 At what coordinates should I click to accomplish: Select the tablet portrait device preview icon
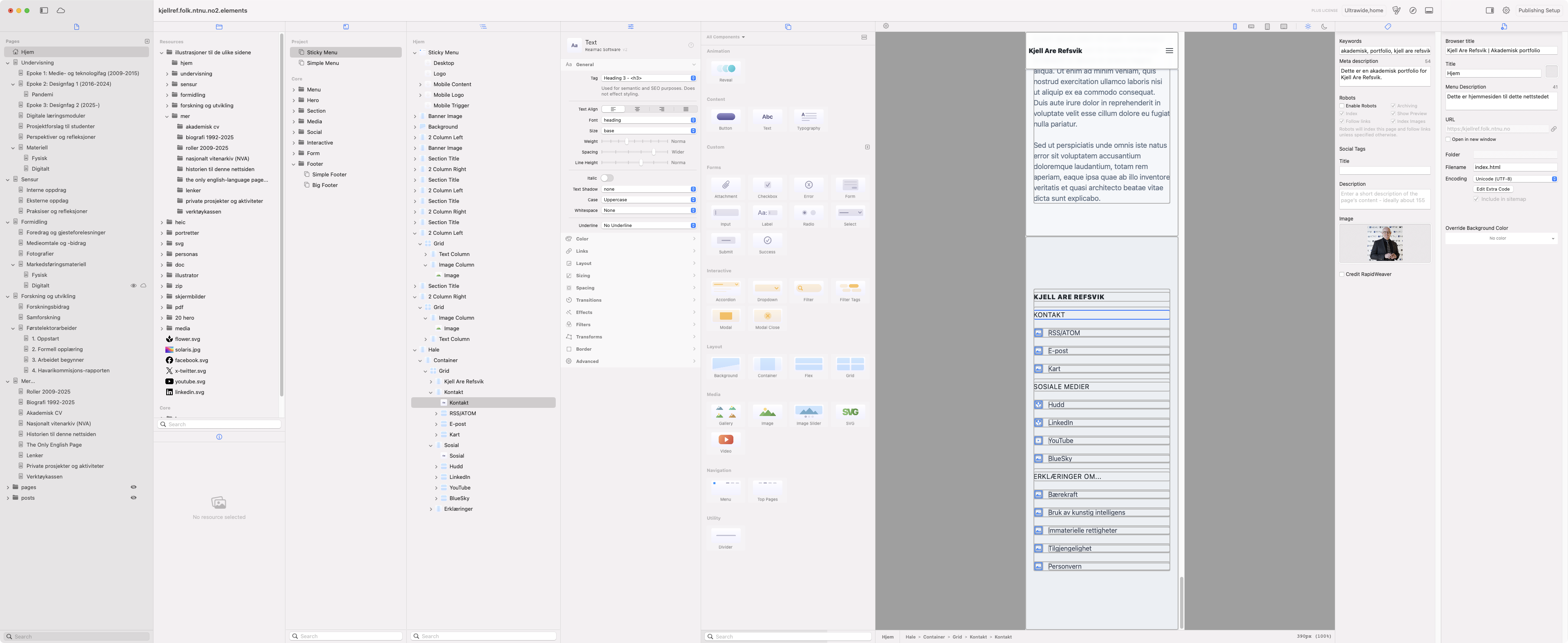pyautogui.click(x=1267, y=27)
